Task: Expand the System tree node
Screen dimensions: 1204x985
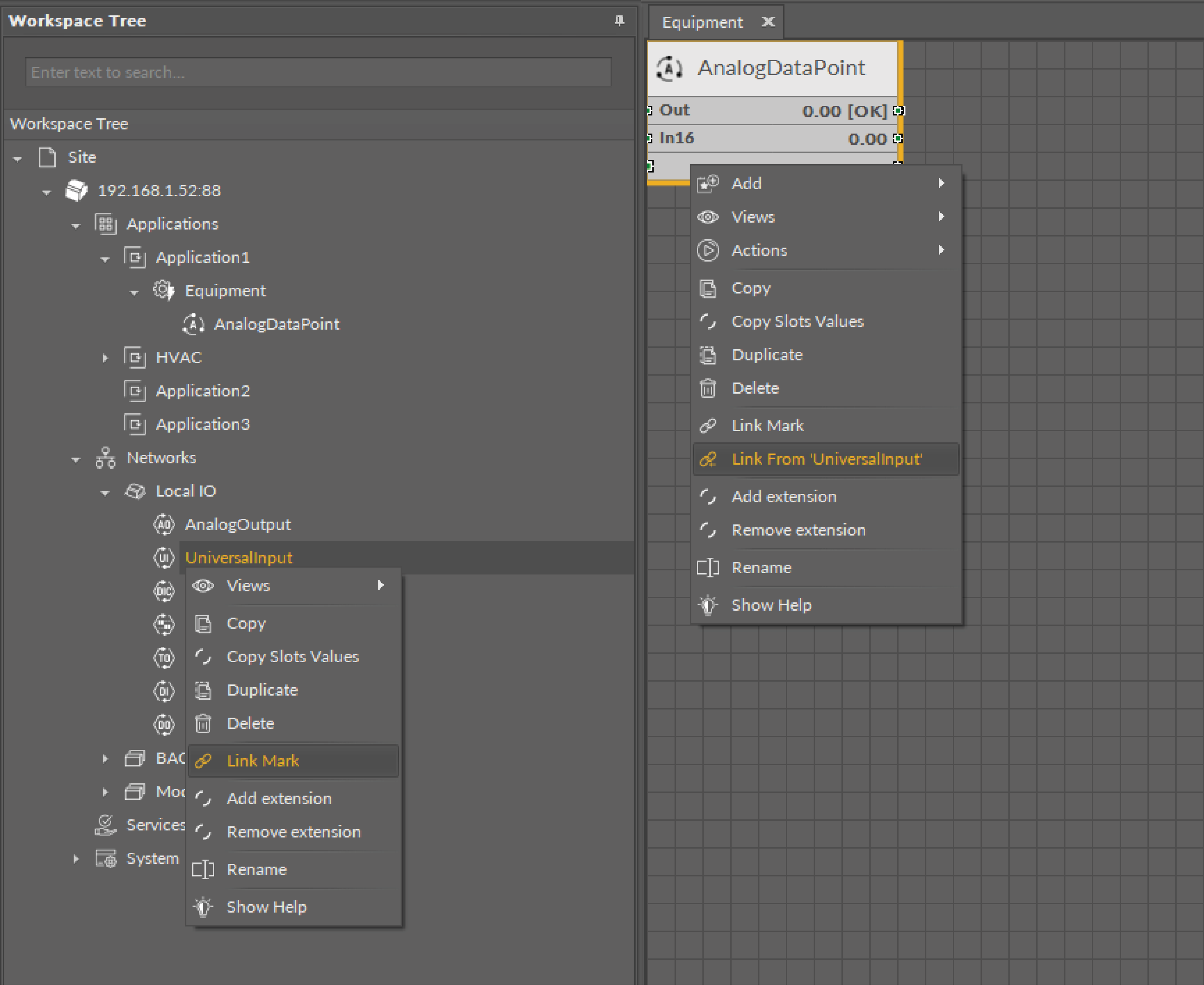Action: (76, 859)
